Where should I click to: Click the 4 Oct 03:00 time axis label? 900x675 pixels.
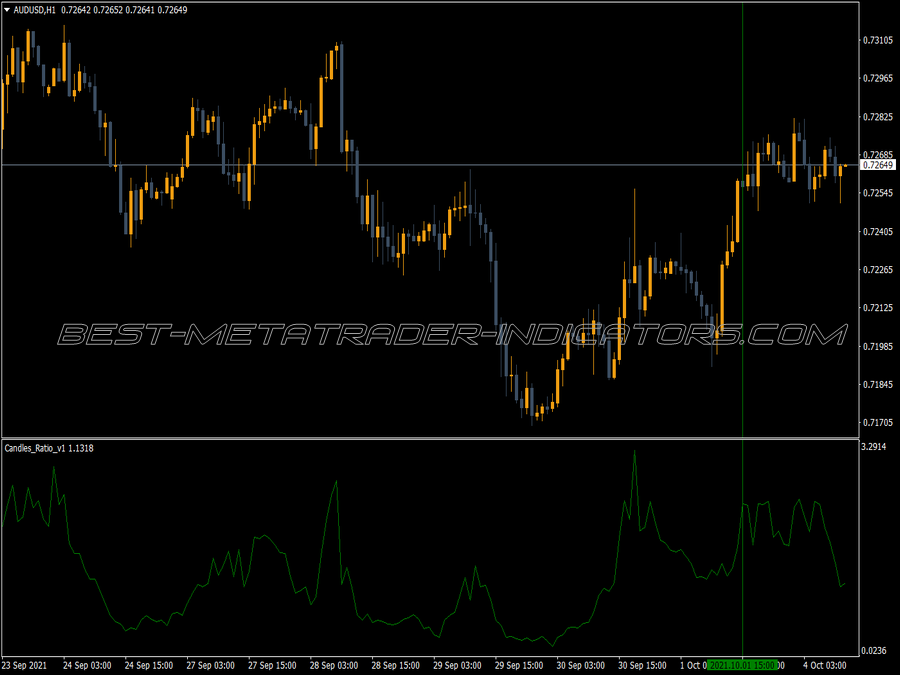coord(824,665)
